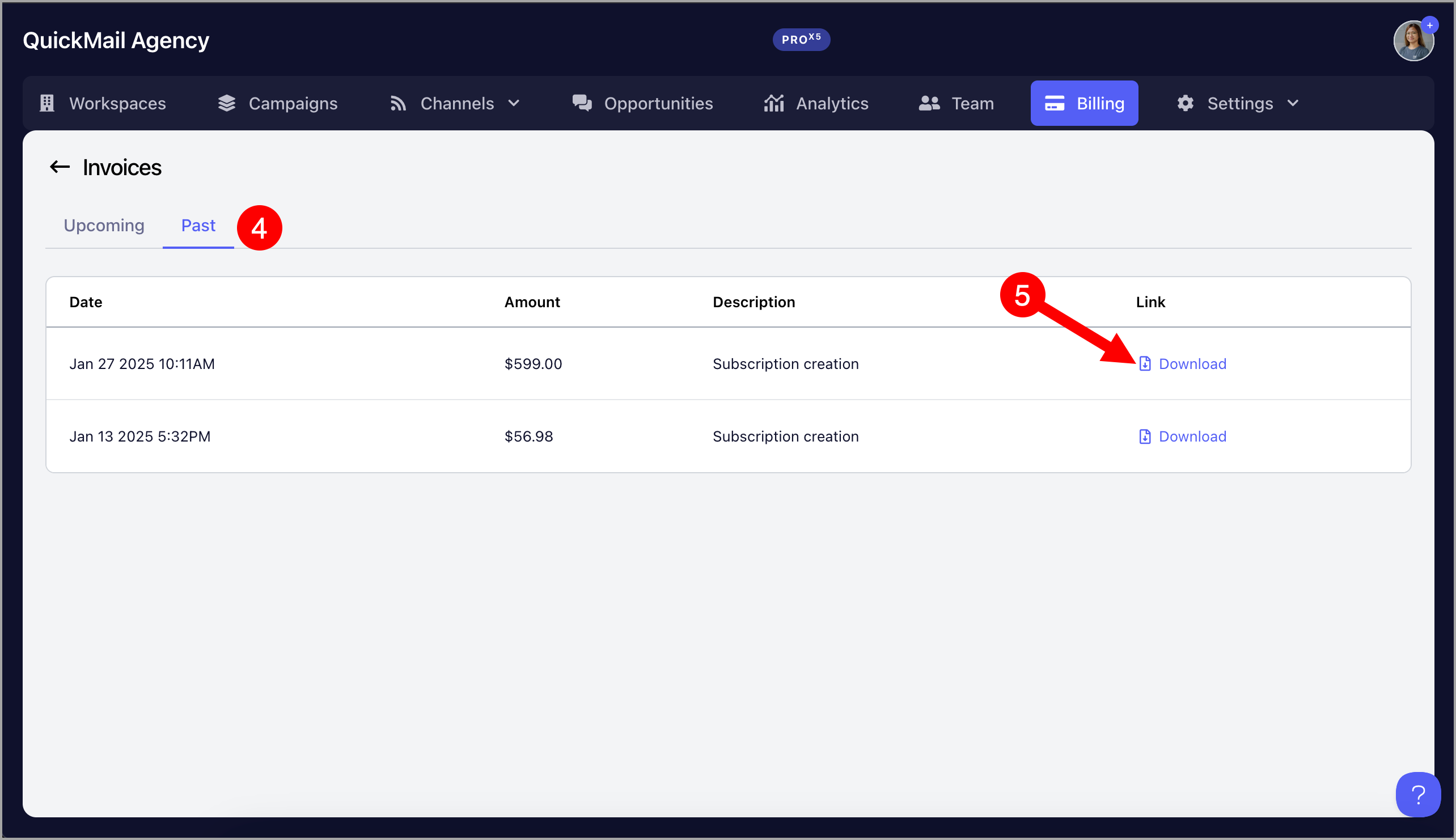Select the 'Jan 27 2025 10:11AM' date cell

[x=142, y=363]
